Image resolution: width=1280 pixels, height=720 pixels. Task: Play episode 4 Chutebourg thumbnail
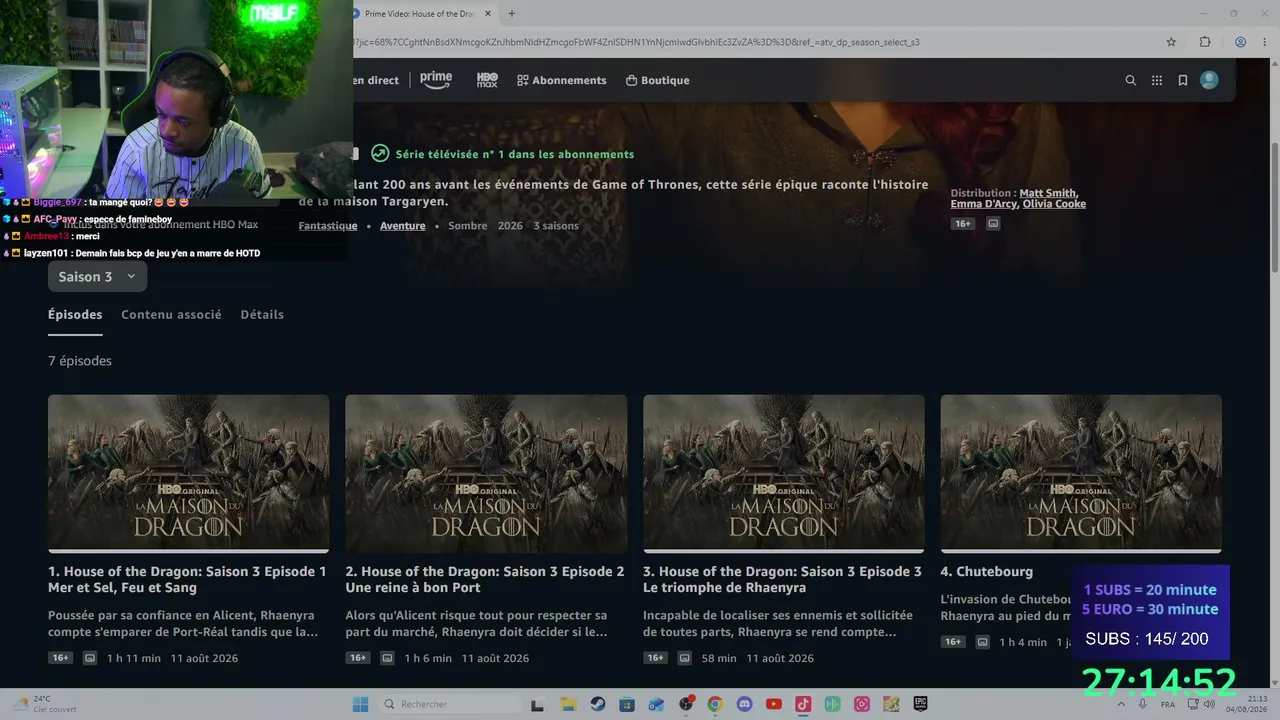coord(1081,473)
